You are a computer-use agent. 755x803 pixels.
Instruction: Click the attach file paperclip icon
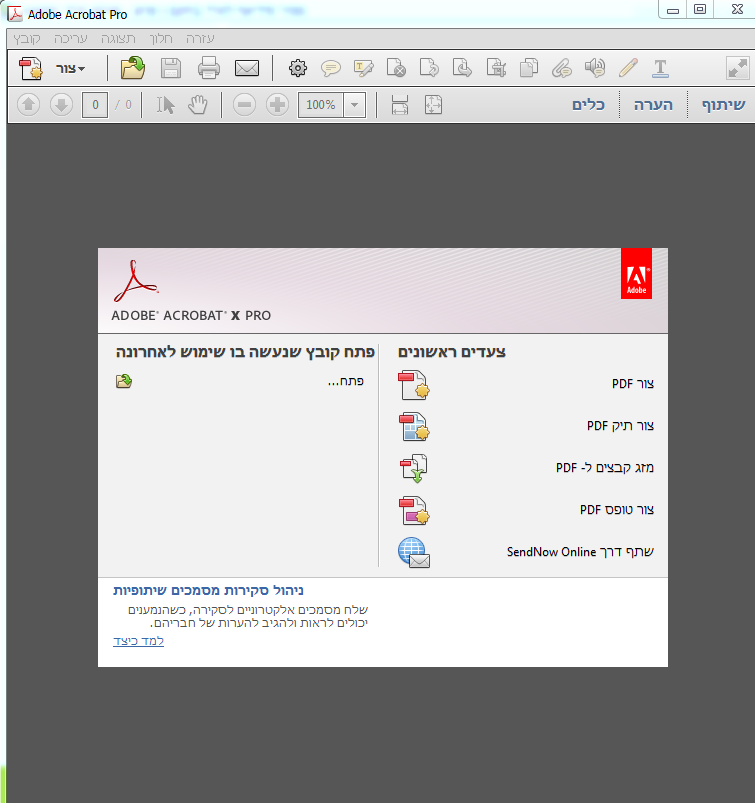(561, 68)
